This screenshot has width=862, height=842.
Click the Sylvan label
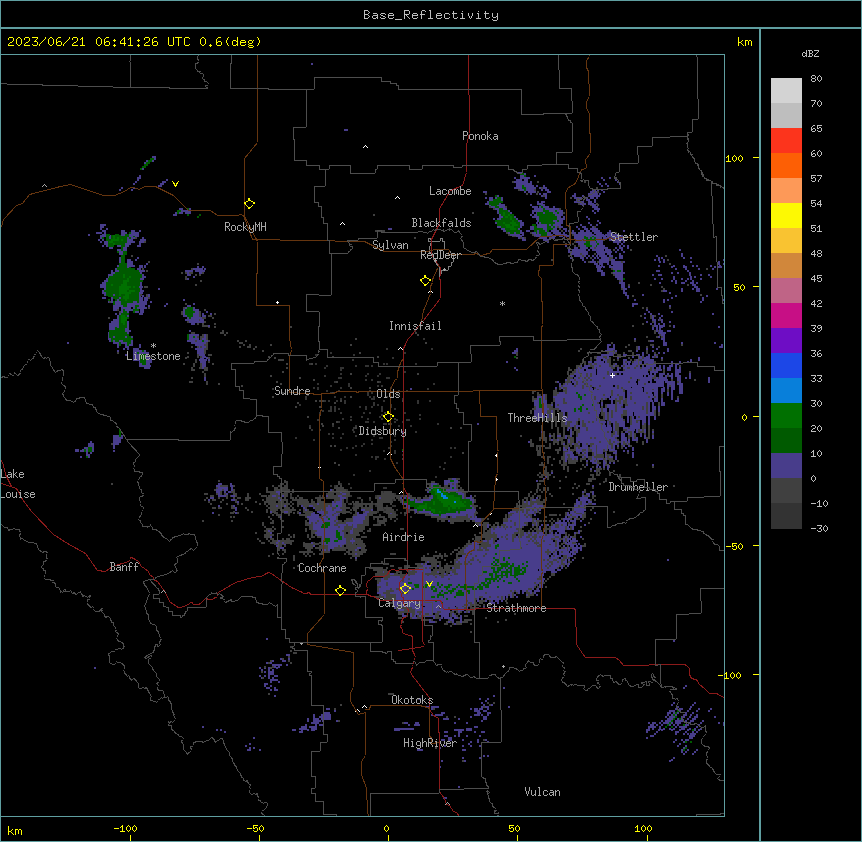390,245
